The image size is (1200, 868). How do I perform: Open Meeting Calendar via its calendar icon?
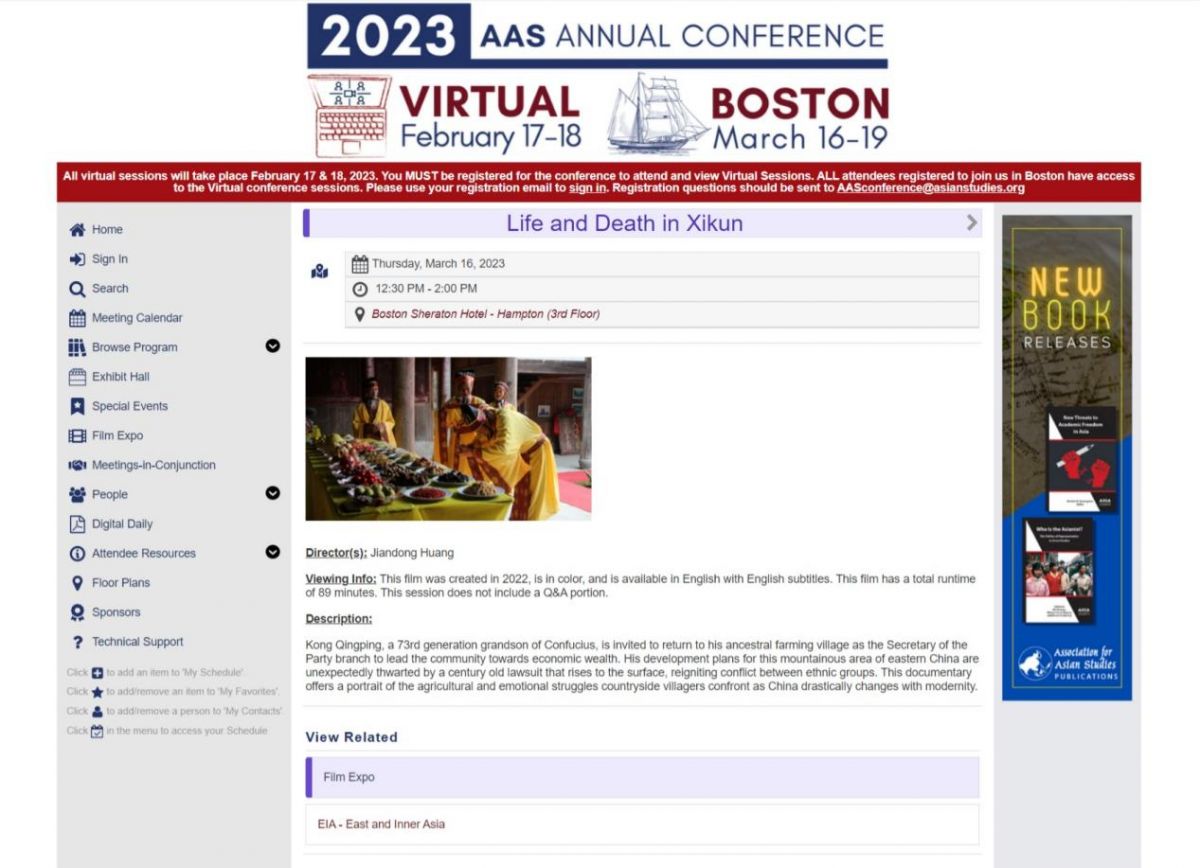[x=77, y=318]
